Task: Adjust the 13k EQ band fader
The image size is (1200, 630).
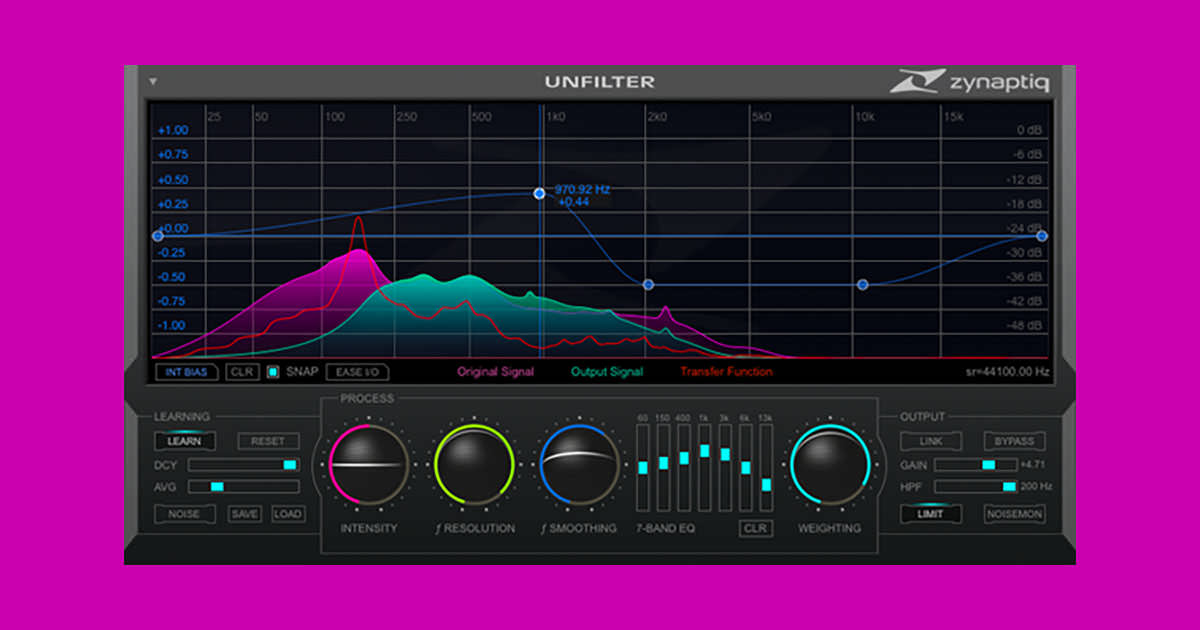Action: point(767,467)
